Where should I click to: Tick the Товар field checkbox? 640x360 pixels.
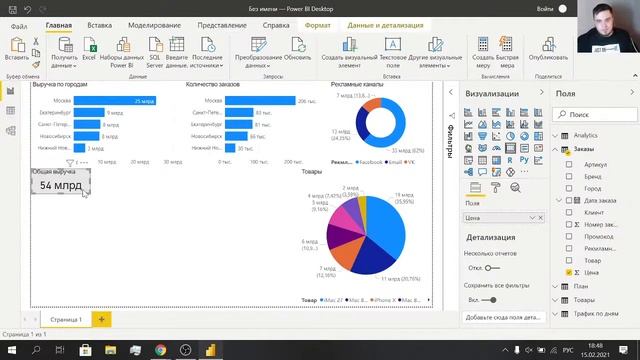coord(569,260)
